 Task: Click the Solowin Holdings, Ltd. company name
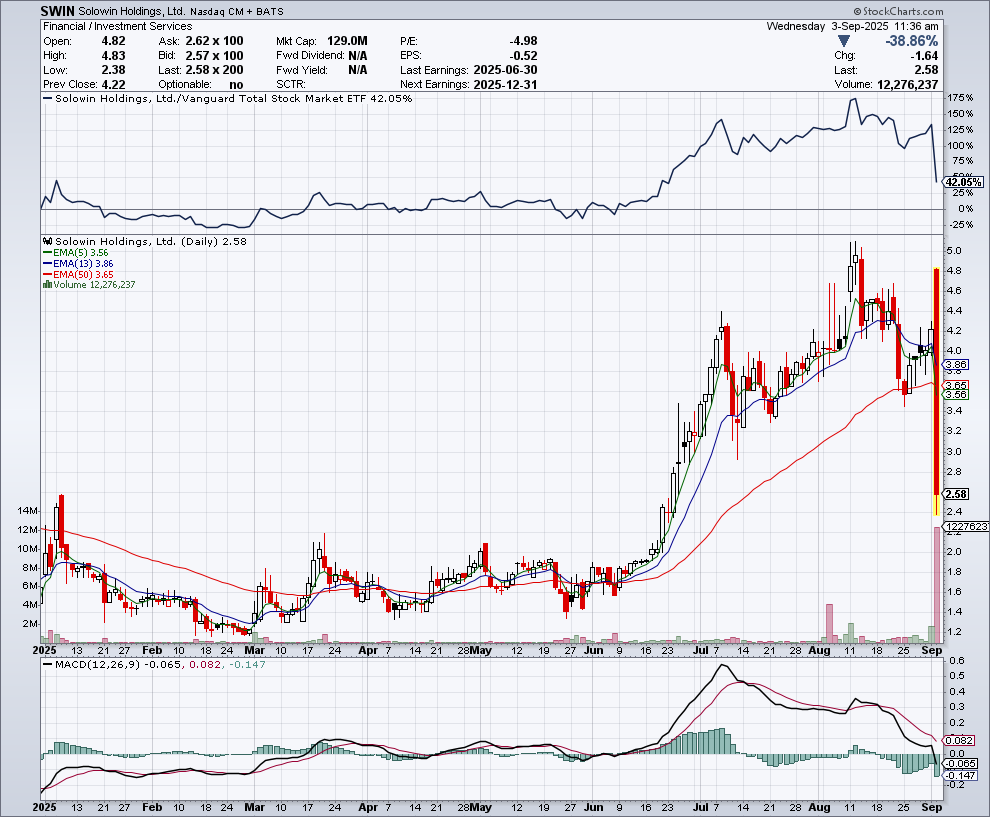(131, 11)
